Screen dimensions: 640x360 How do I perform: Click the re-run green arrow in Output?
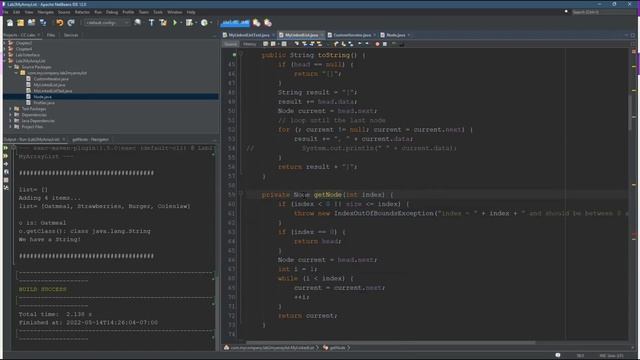point(6,148)
